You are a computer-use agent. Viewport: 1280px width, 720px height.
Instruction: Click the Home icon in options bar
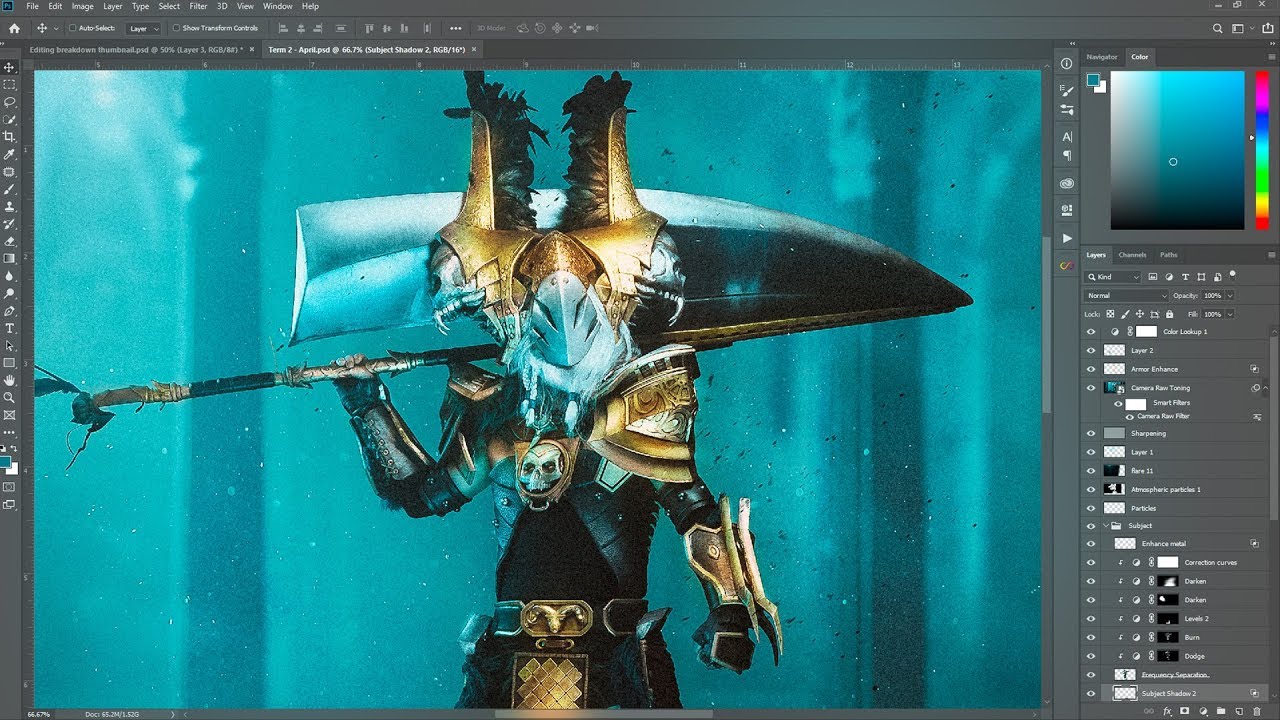pyautogui.click(x=14, y=28)
